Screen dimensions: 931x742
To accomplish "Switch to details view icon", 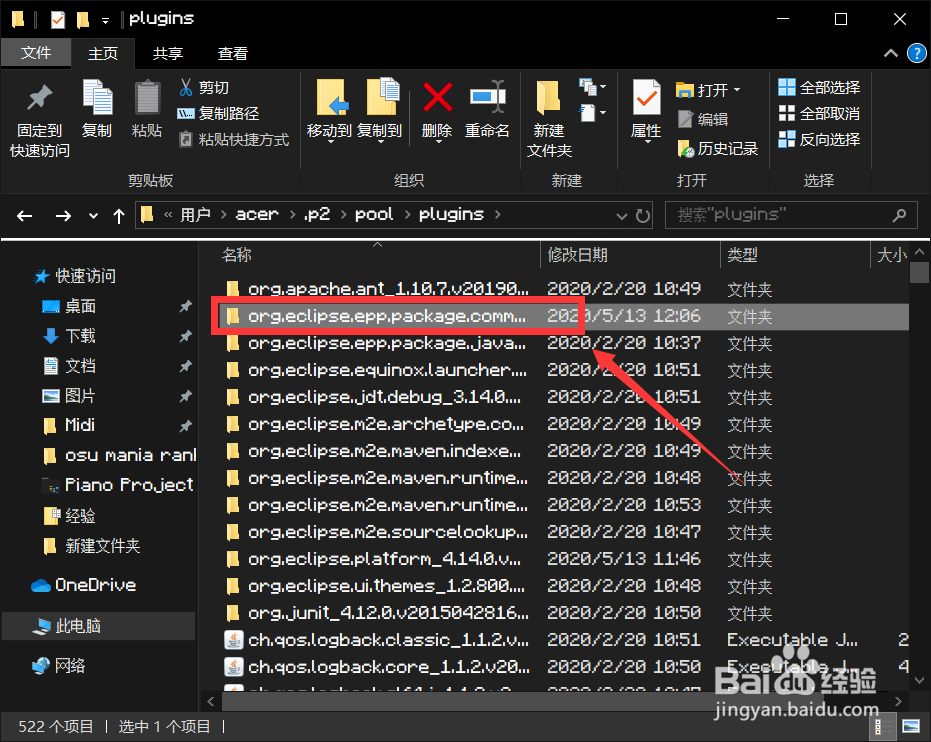I will tap(884, 726).
